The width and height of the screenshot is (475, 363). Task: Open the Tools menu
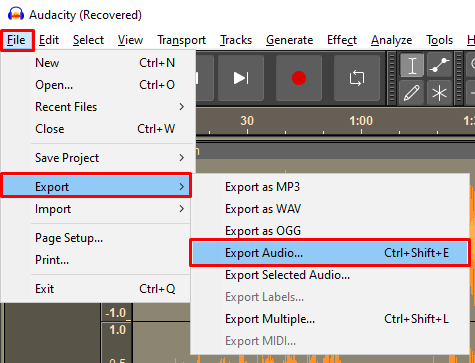(440, 40)
